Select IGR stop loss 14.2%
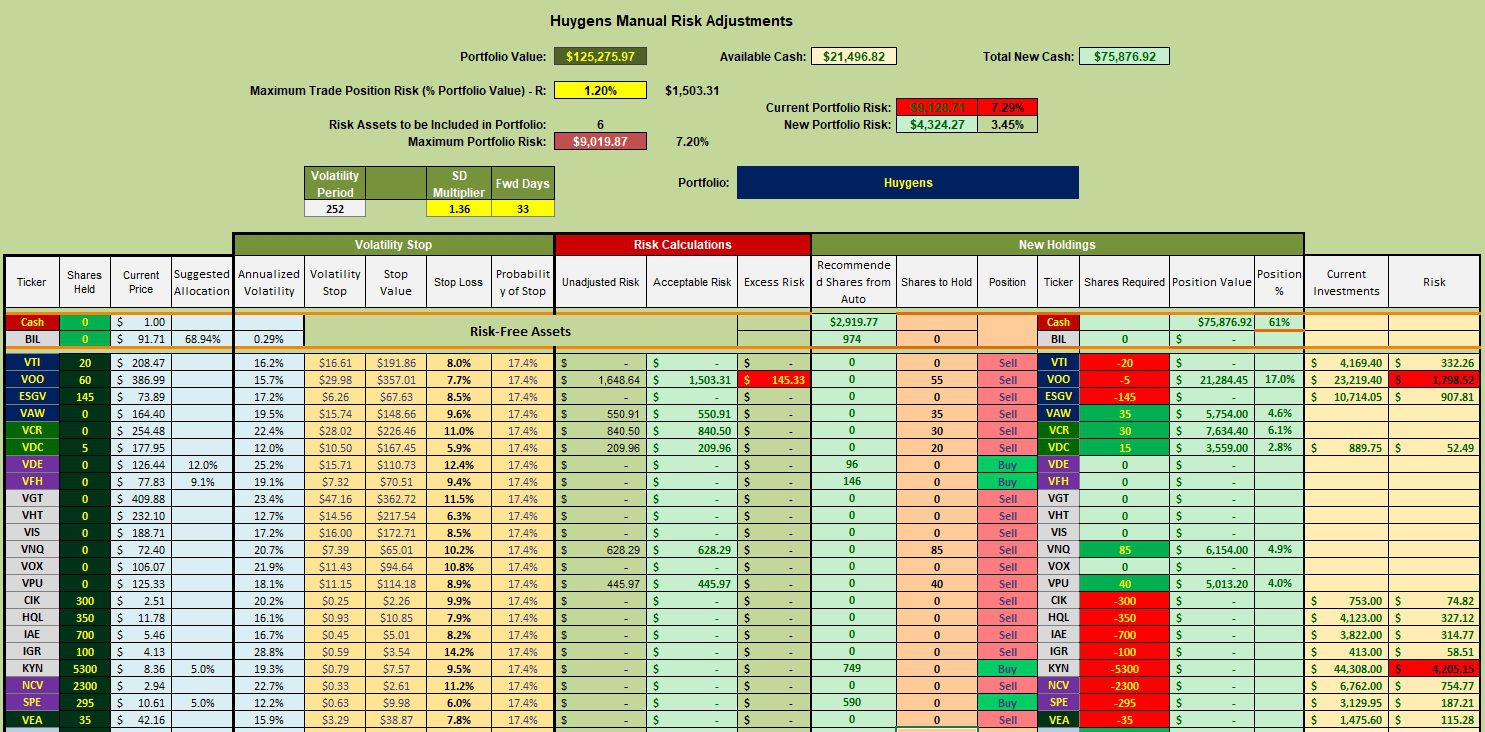 pyautogui.click(x=459, y=652)
